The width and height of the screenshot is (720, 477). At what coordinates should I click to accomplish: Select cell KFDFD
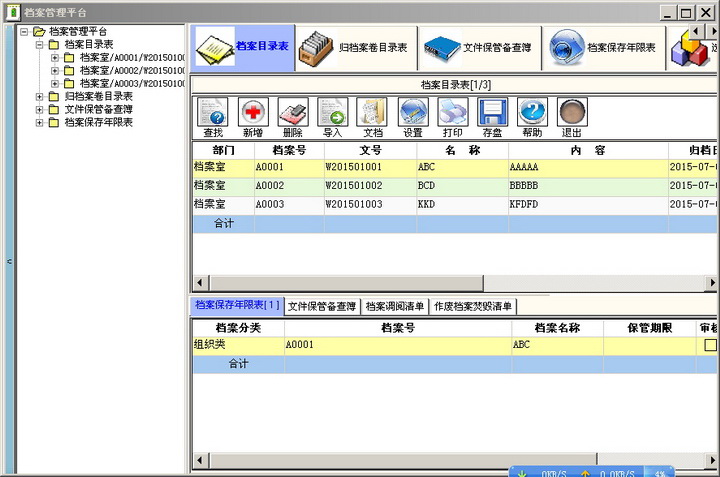(x=588, y=205)
